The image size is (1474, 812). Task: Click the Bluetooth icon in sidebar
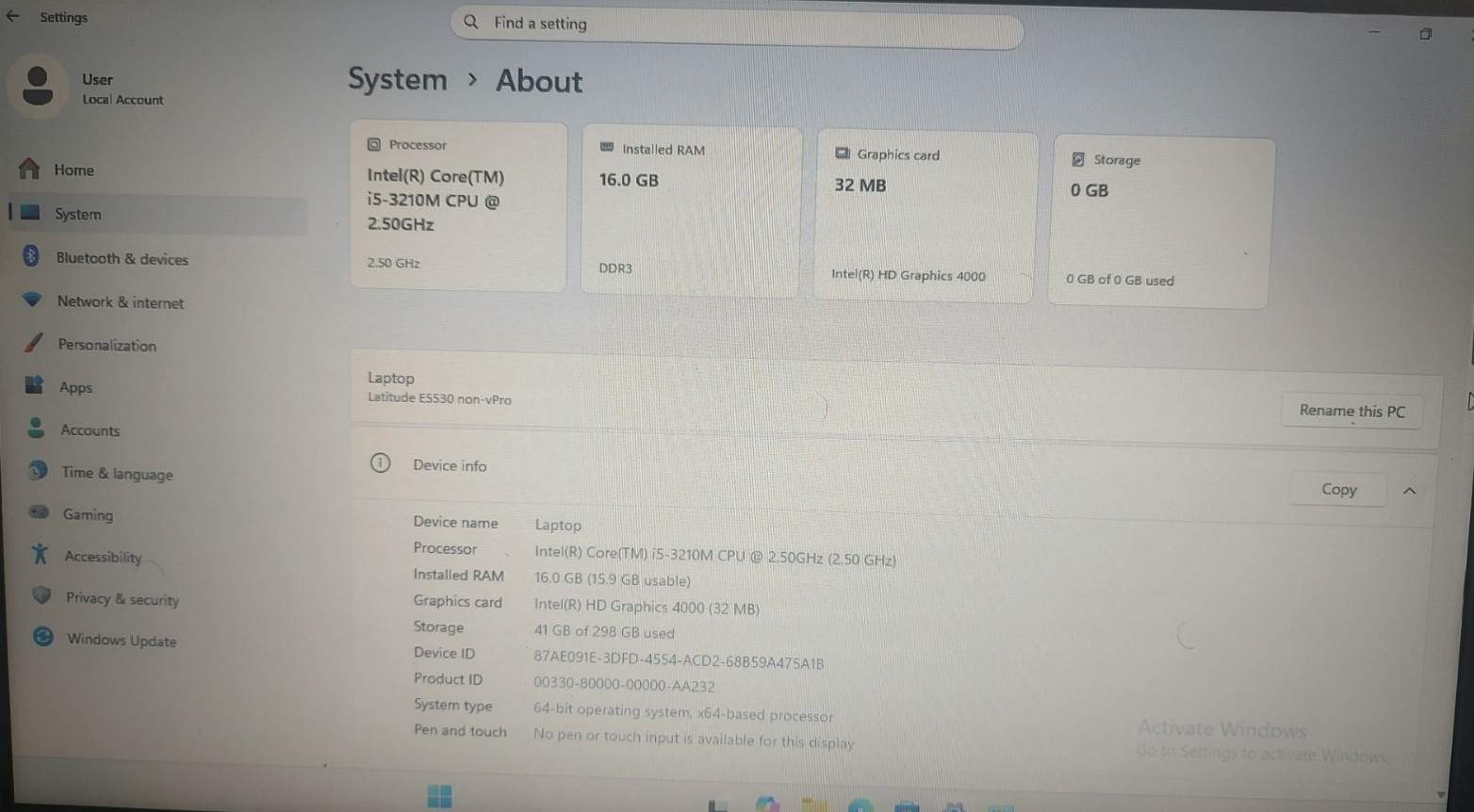tap(31, 256)
